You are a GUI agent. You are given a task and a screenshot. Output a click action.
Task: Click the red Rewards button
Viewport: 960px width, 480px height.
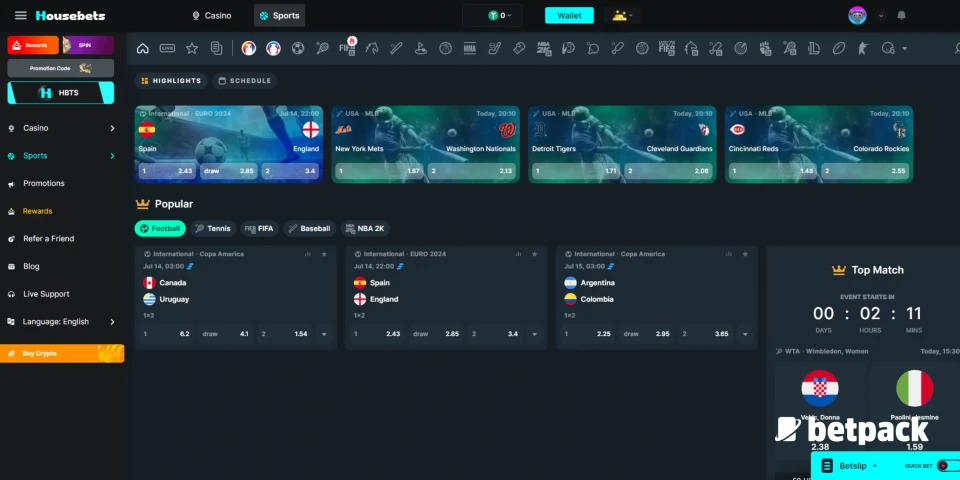coord(33,45)
